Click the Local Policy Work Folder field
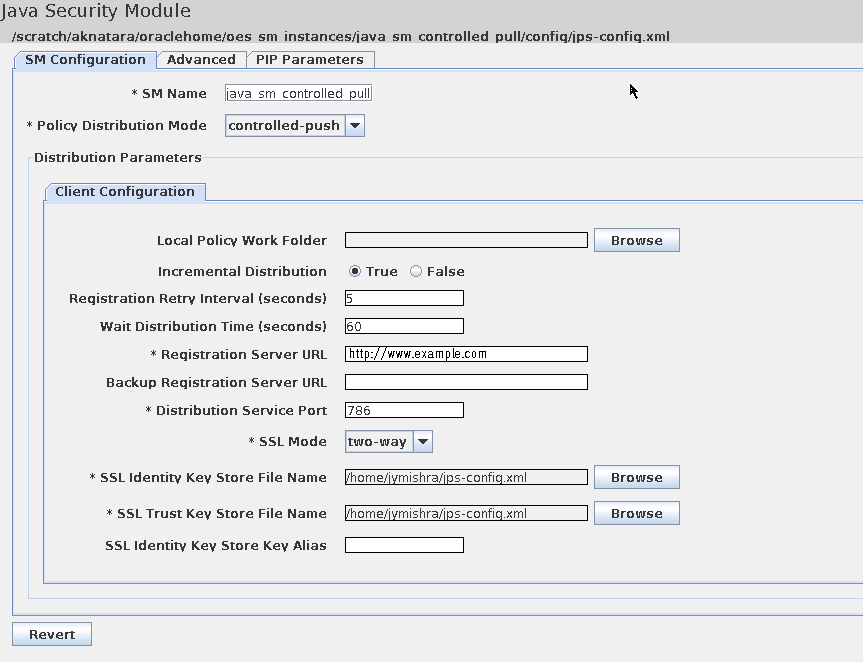Image resolution: width=863 pixels, height=662 pixels. click(x=466, y=240)
